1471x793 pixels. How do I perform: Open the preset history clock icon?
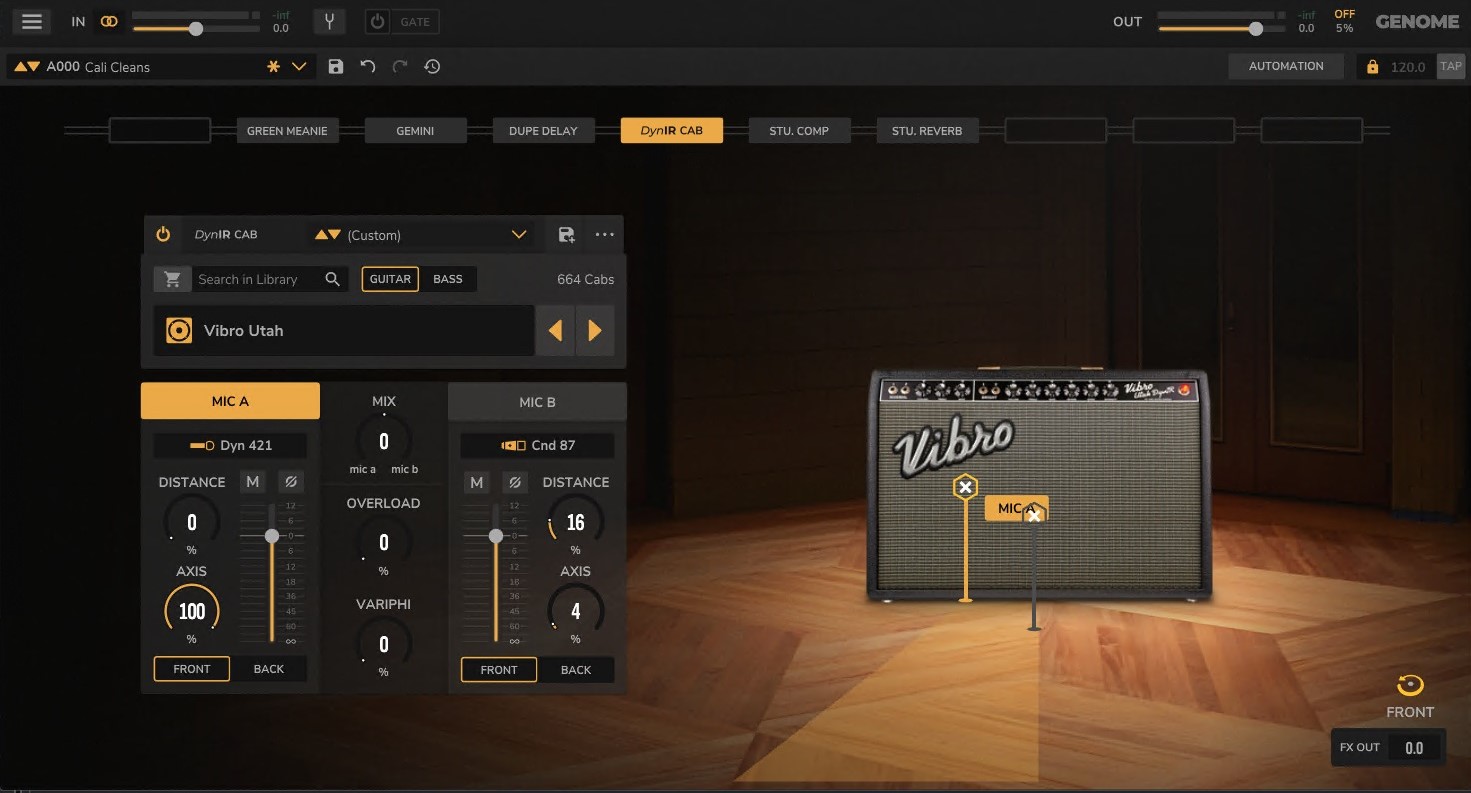(x=432, y=66)
